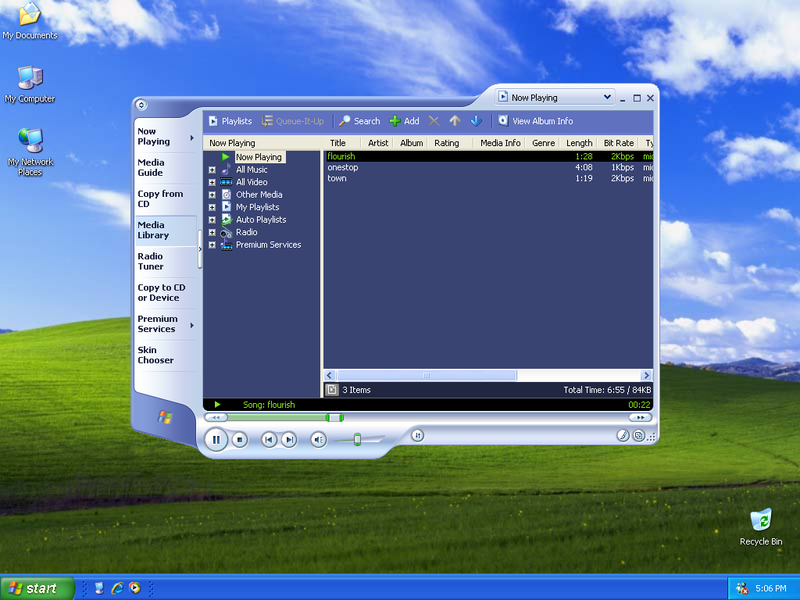Image resolution: width=800 pixels, height=600 pixels.
Task: Collapse the taskbar using the side handle
Action: [199, 249]
